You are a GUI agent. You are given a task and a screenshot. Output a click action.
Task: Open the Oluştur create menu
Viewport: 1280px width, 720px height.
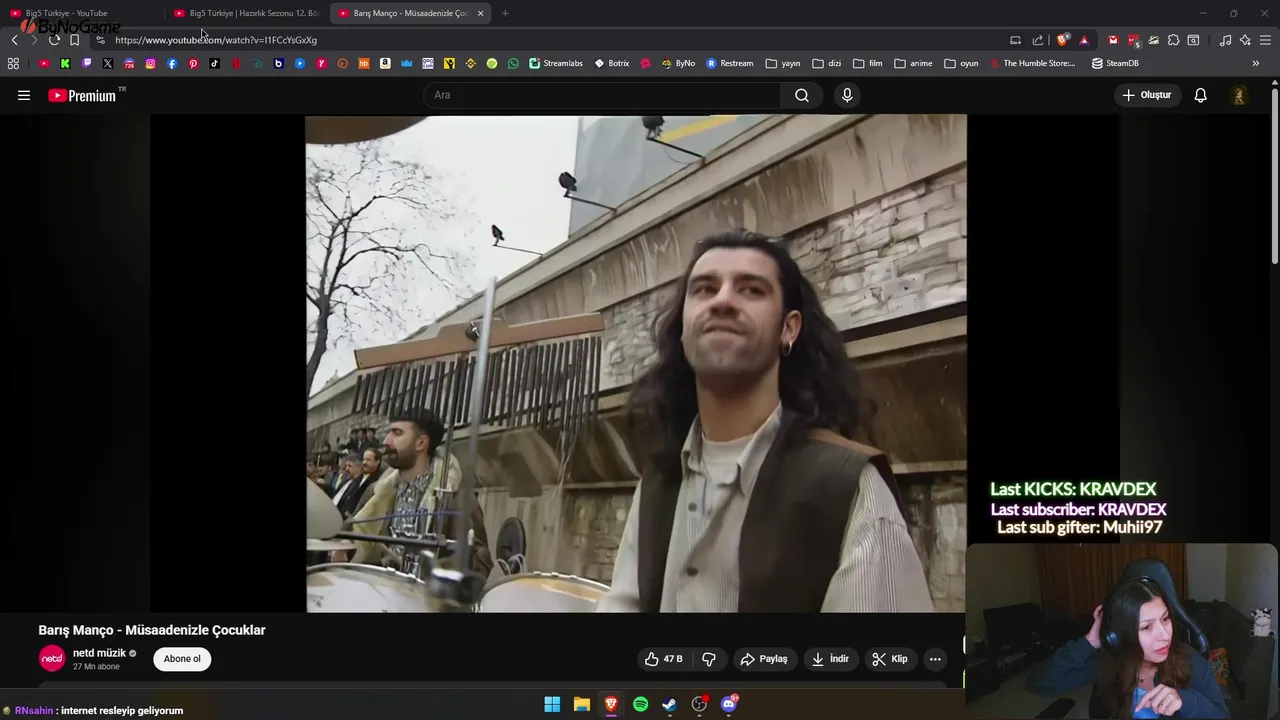click(1146, 95)
